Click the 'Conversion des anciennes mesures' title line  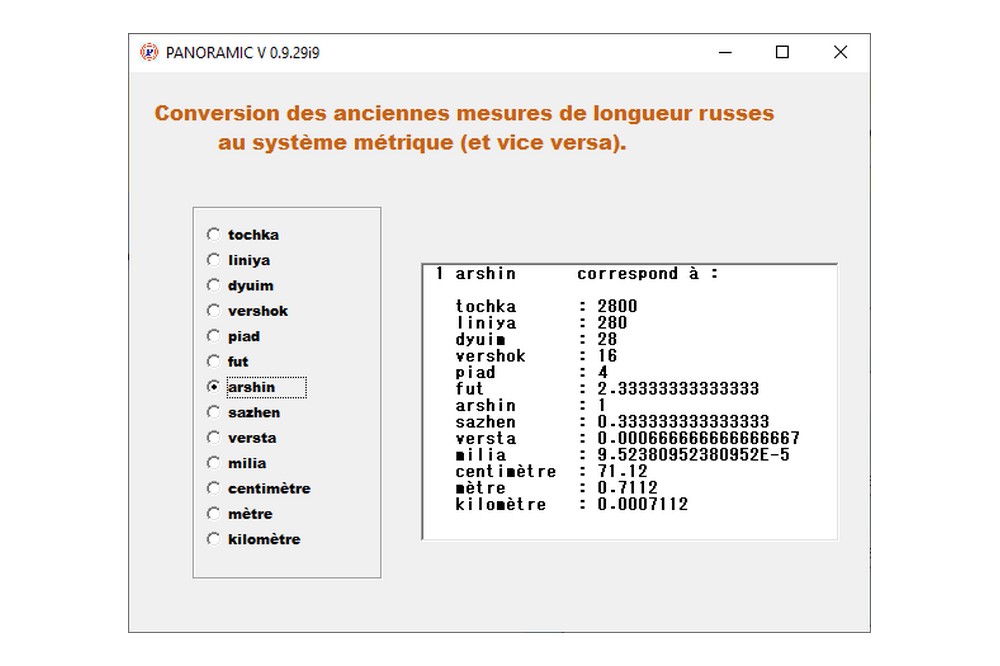coord(464,113)
